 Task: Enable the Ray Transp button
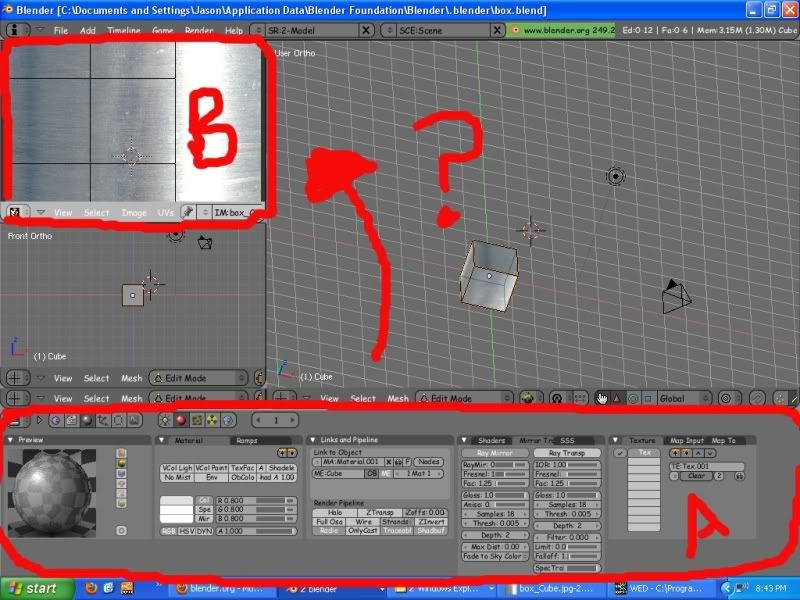(x=567, y=453)
